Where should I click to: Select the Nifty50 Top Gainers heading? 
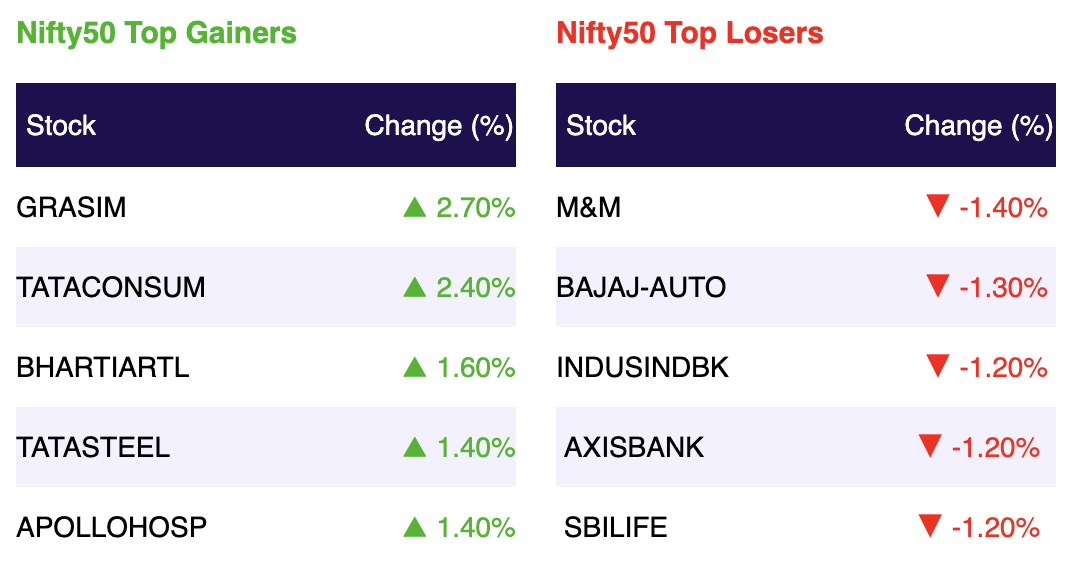point(156,33)
